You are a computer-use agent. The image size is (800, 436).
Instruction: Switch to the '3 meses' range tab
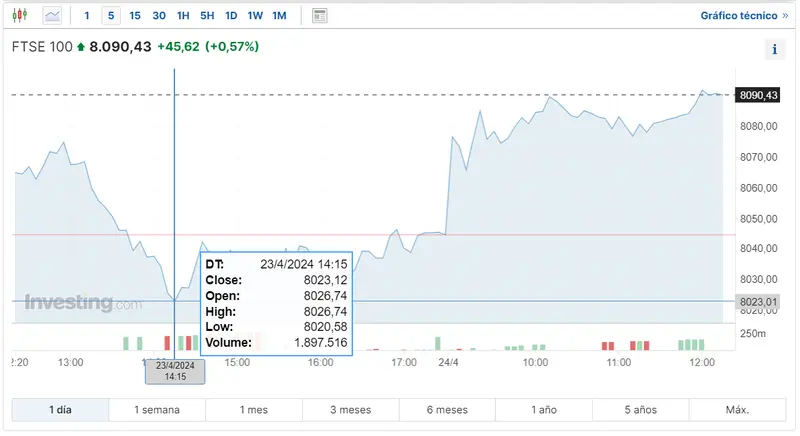[350, 410]
